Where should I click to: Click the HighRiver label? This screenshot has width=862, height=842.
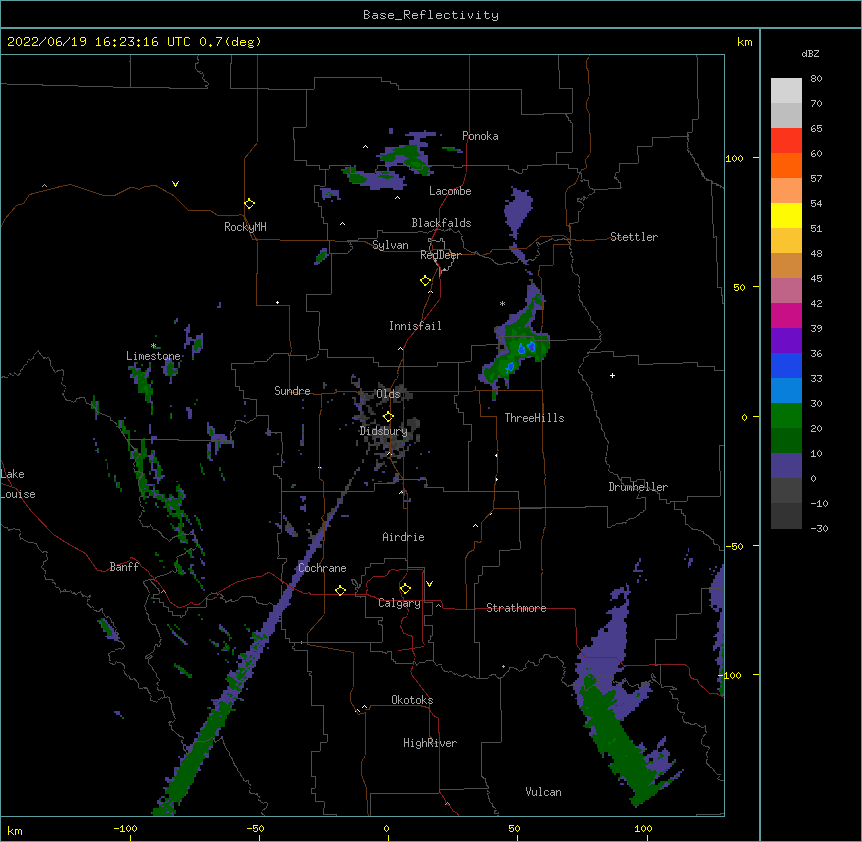pos(430,743)
